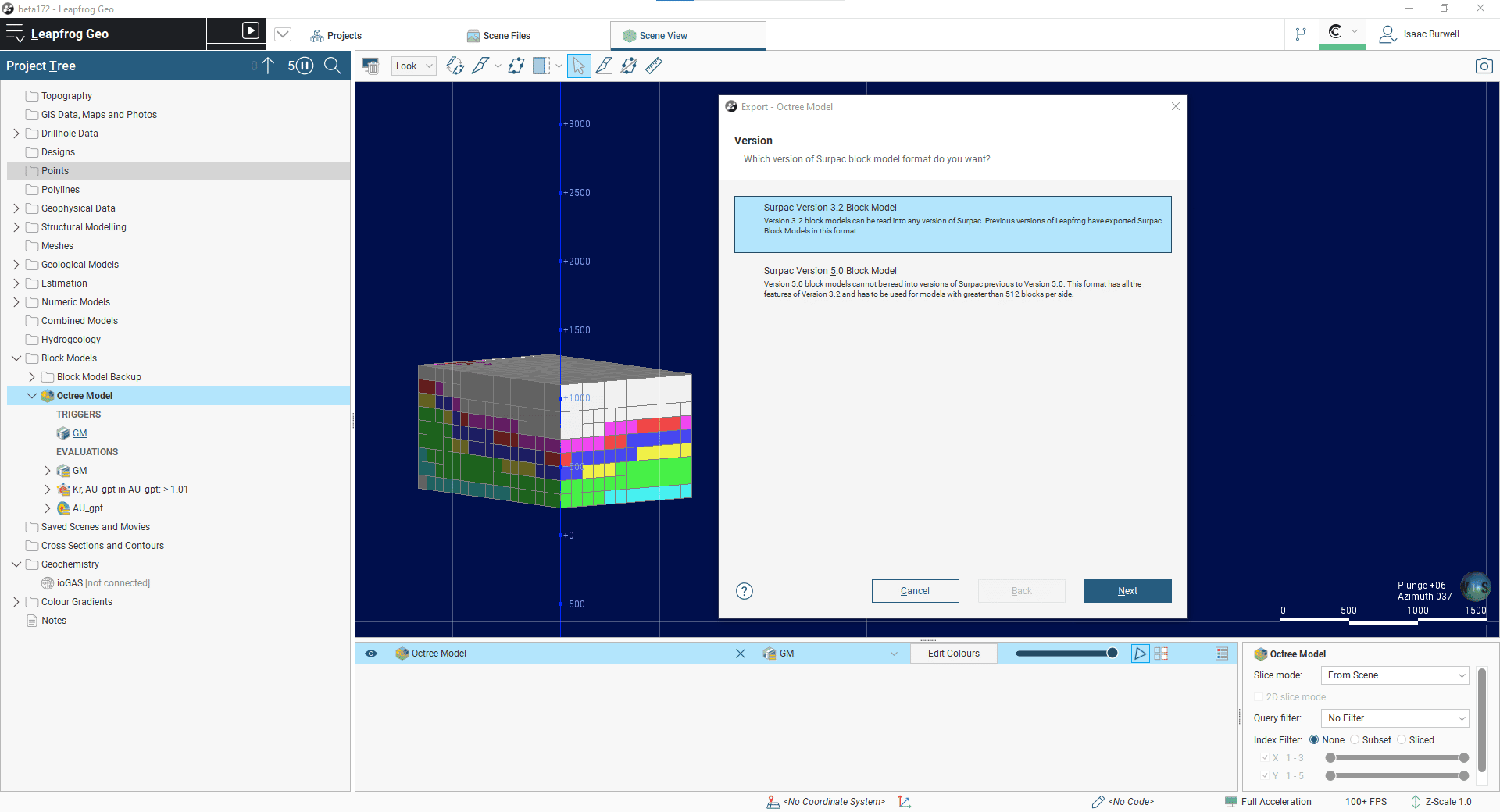1500x812 pixels.
Task: Click the Next button
Action: pyautogui.click(x=1127, y=591)
